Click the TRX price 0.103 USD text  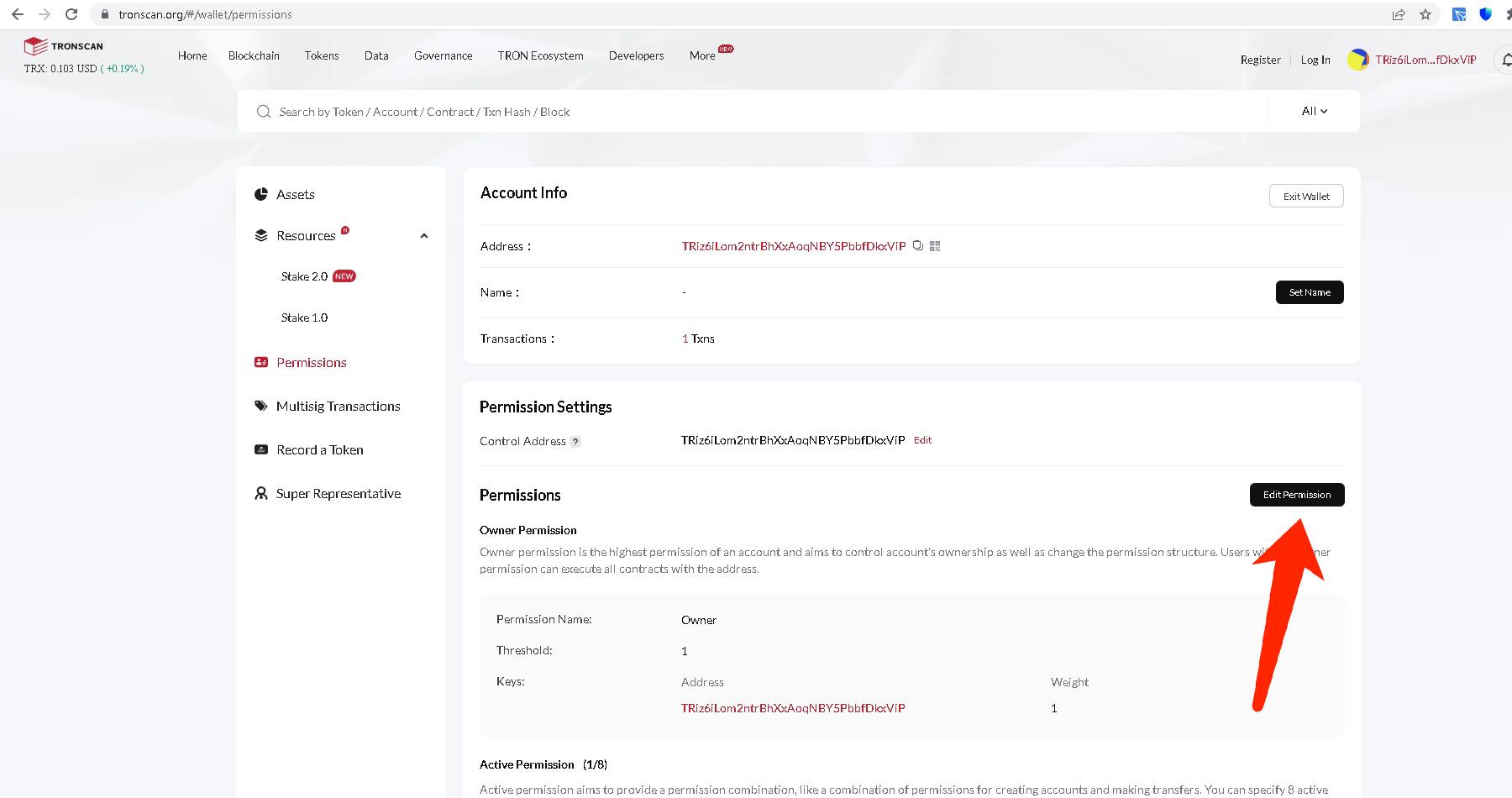pos(60,69)
